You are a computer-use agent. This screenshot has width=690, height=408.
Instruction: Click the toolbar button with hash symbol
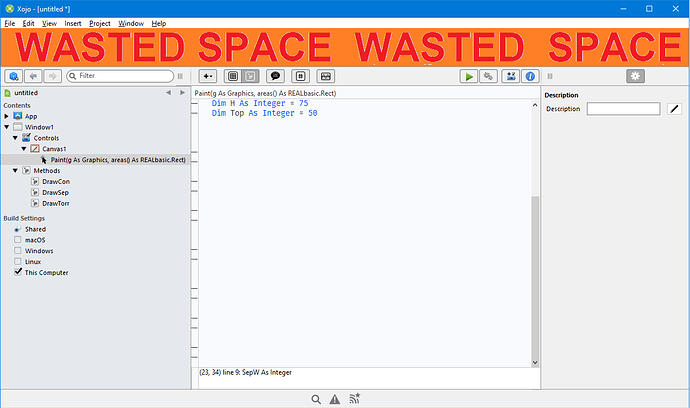301,76
